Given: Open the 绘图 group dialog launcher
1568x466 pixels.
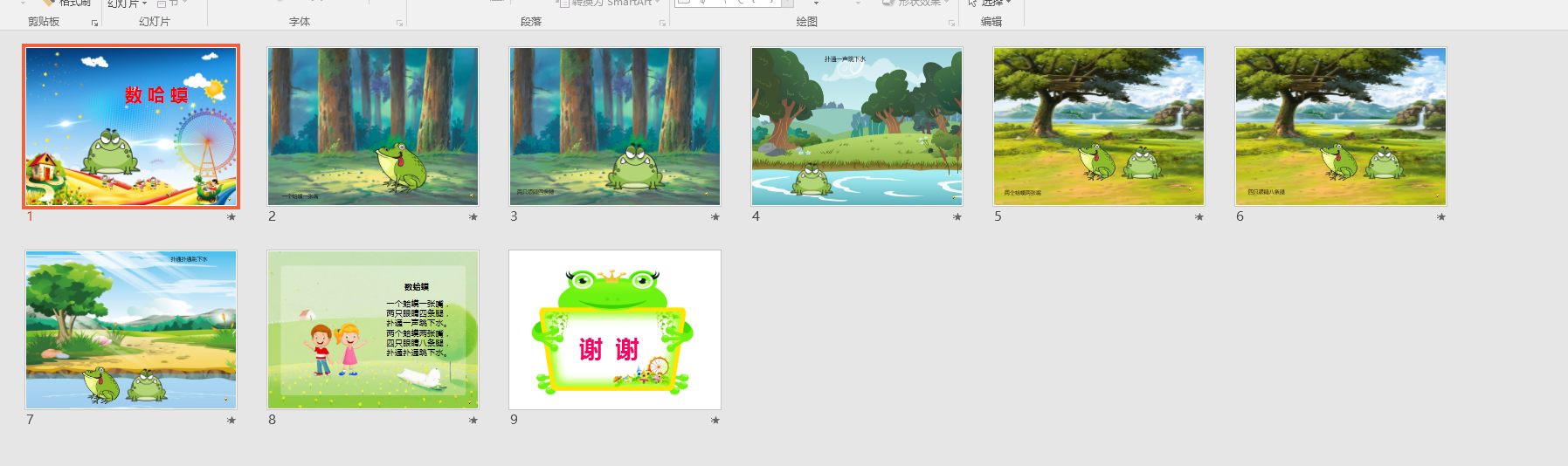Looking at the screenshot, I should 951,23.
